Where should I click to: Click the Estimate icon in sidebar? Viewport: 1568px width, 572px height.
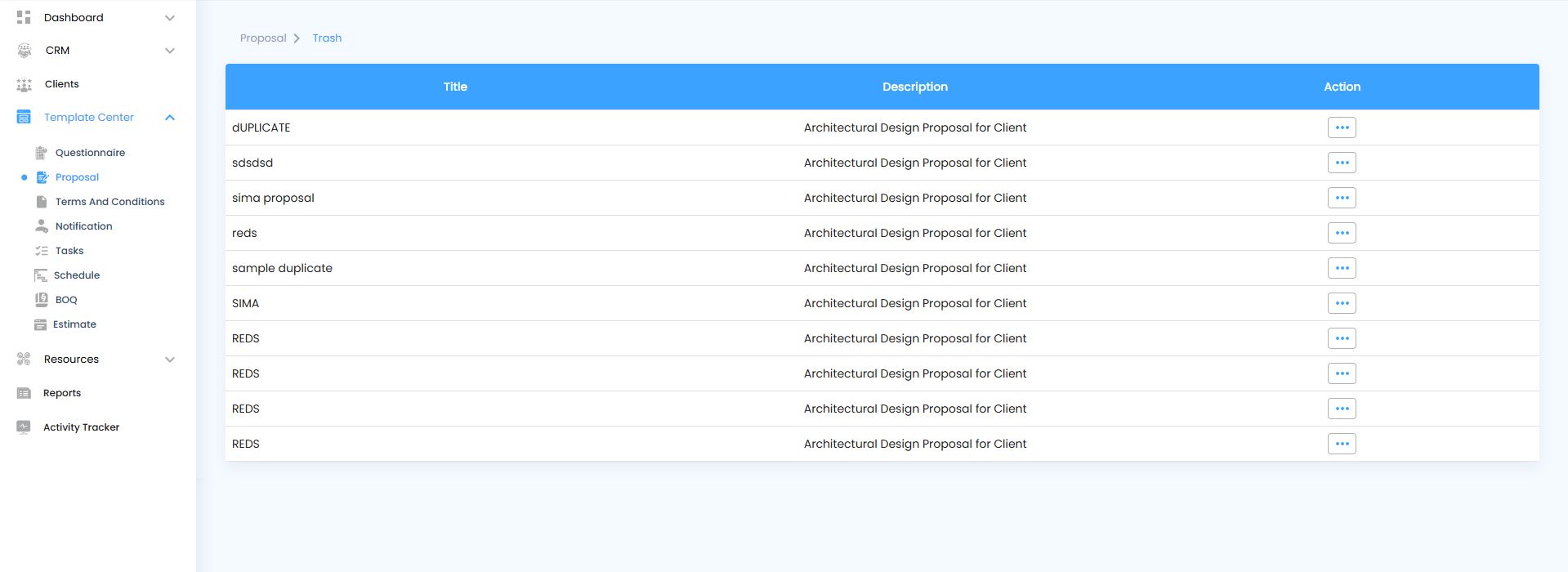[x=40, y=324]
